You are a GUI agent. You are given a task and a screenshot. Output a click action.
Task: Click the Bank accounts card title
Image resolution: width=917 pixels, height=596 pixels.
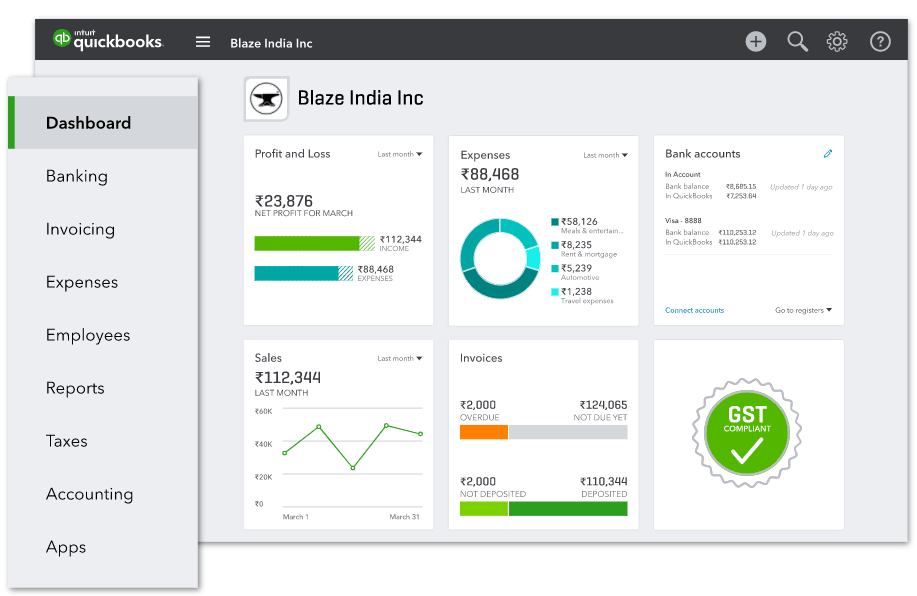[x=702, y=154]
